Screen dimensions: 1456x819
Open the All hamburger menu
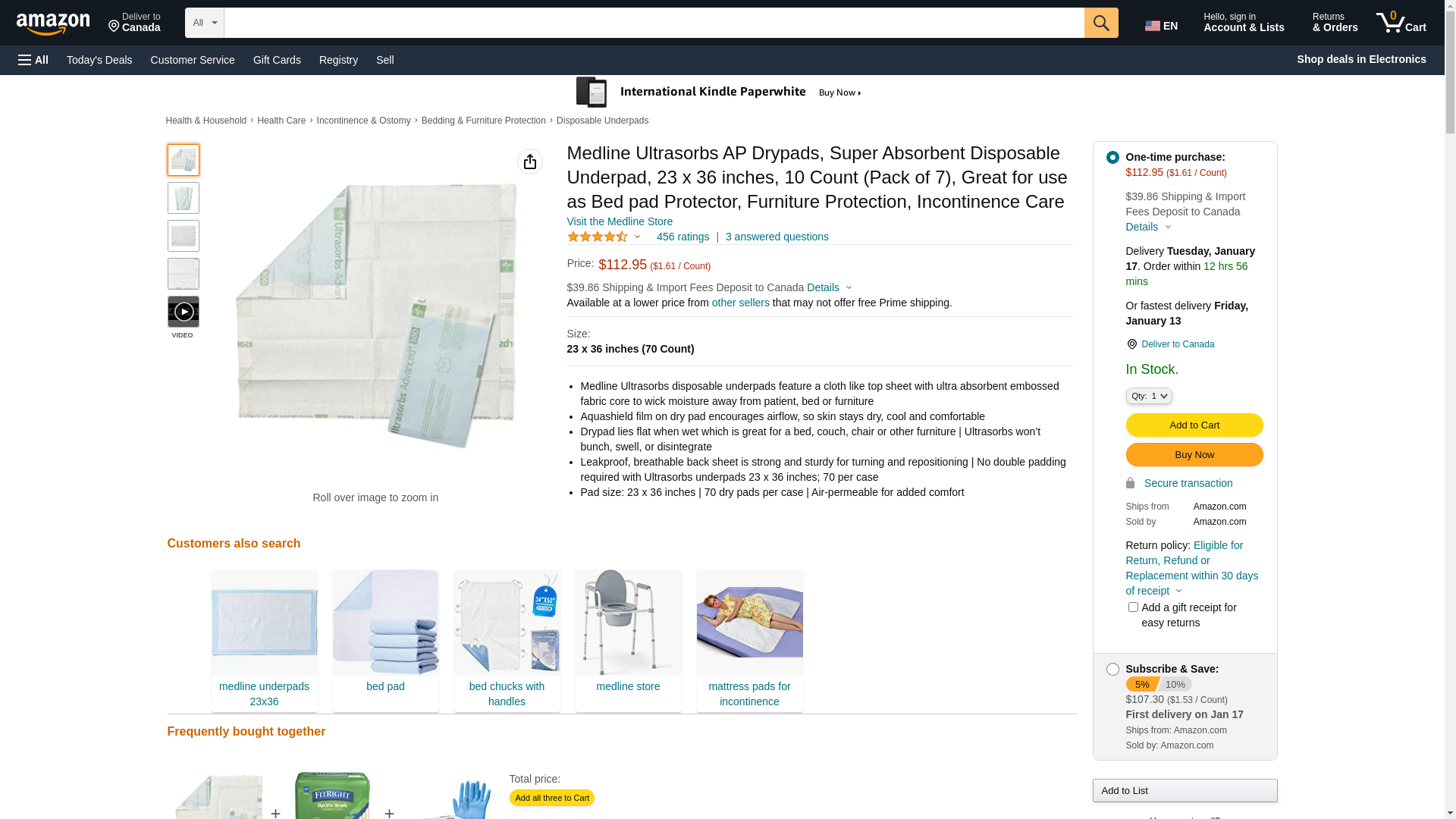coord(33,60)
